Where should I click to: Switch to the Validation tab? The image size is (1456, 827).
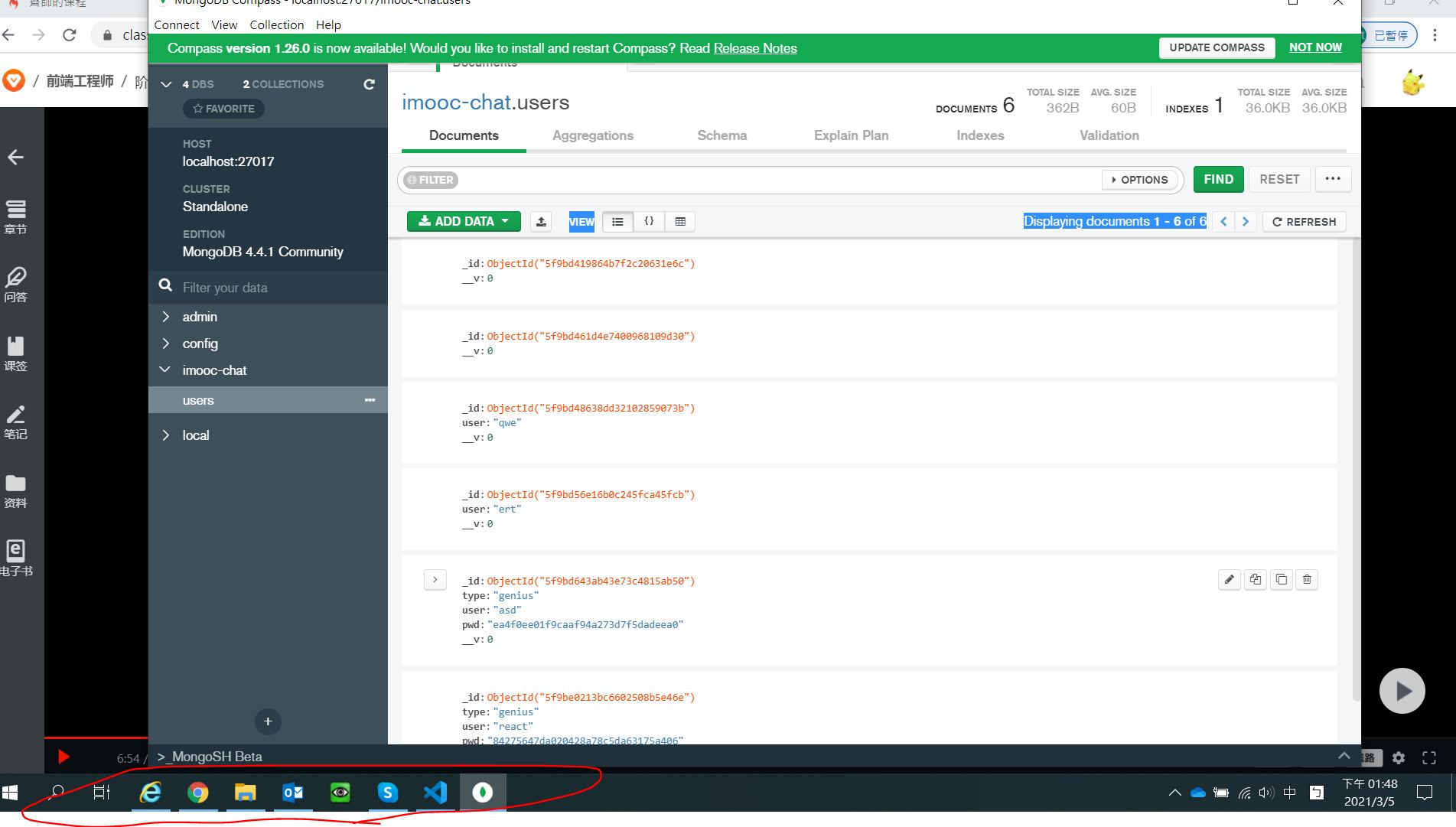coord(1109,135)
